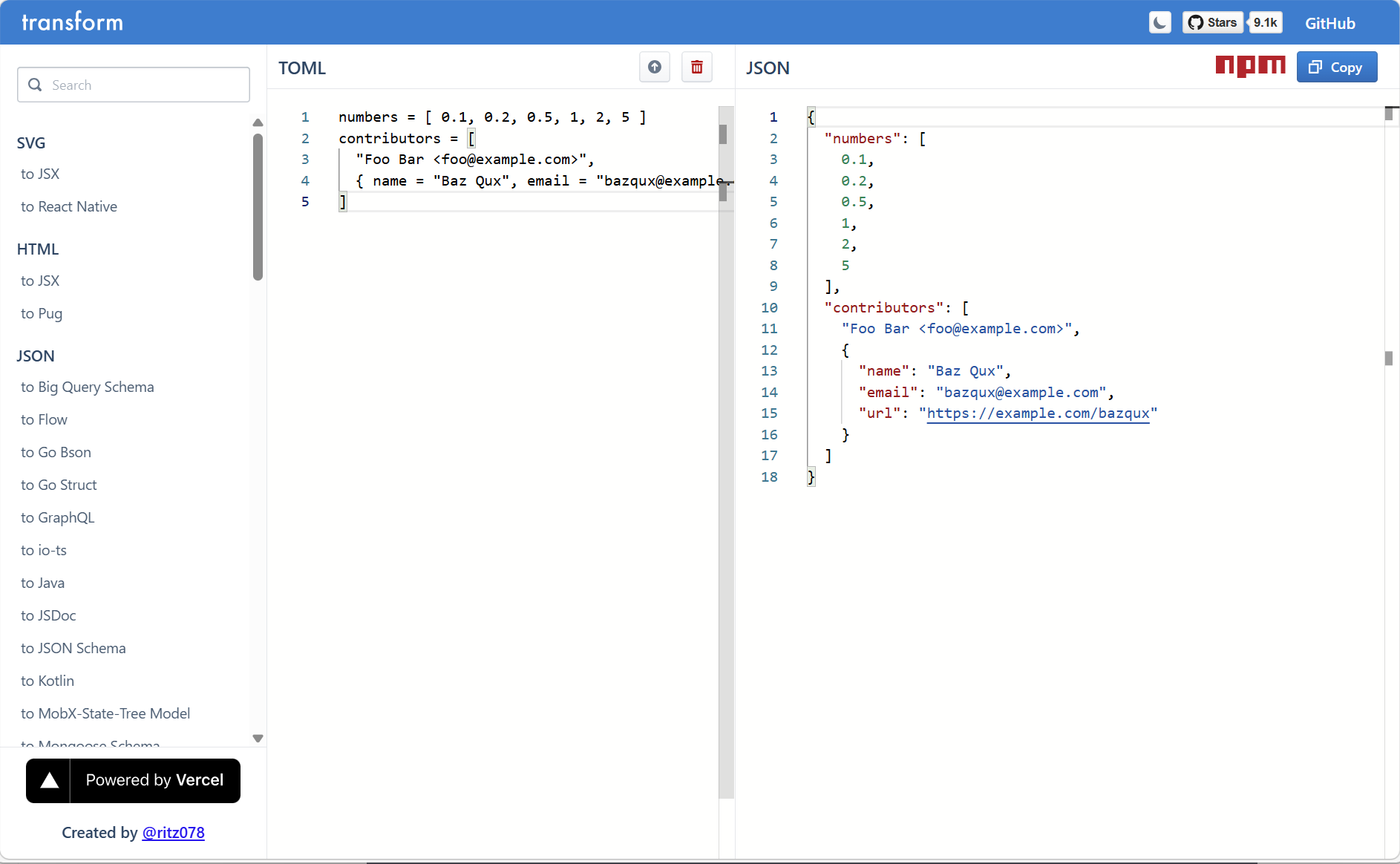Click the 9.1k star count badge
This screenshot has width=1400, height=864.
[x=1265, y=23]
